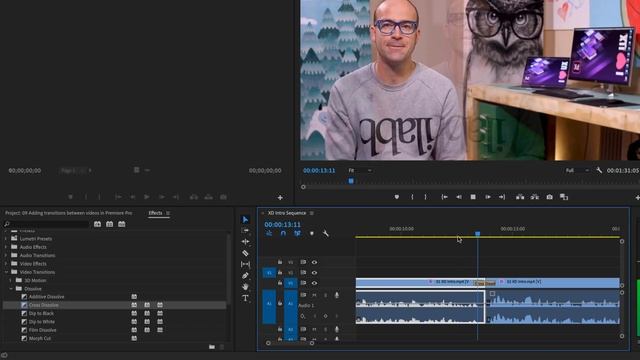Toggle timeline Snap magnet
This screenshot has width=640, height=360.
pos(283,233)
